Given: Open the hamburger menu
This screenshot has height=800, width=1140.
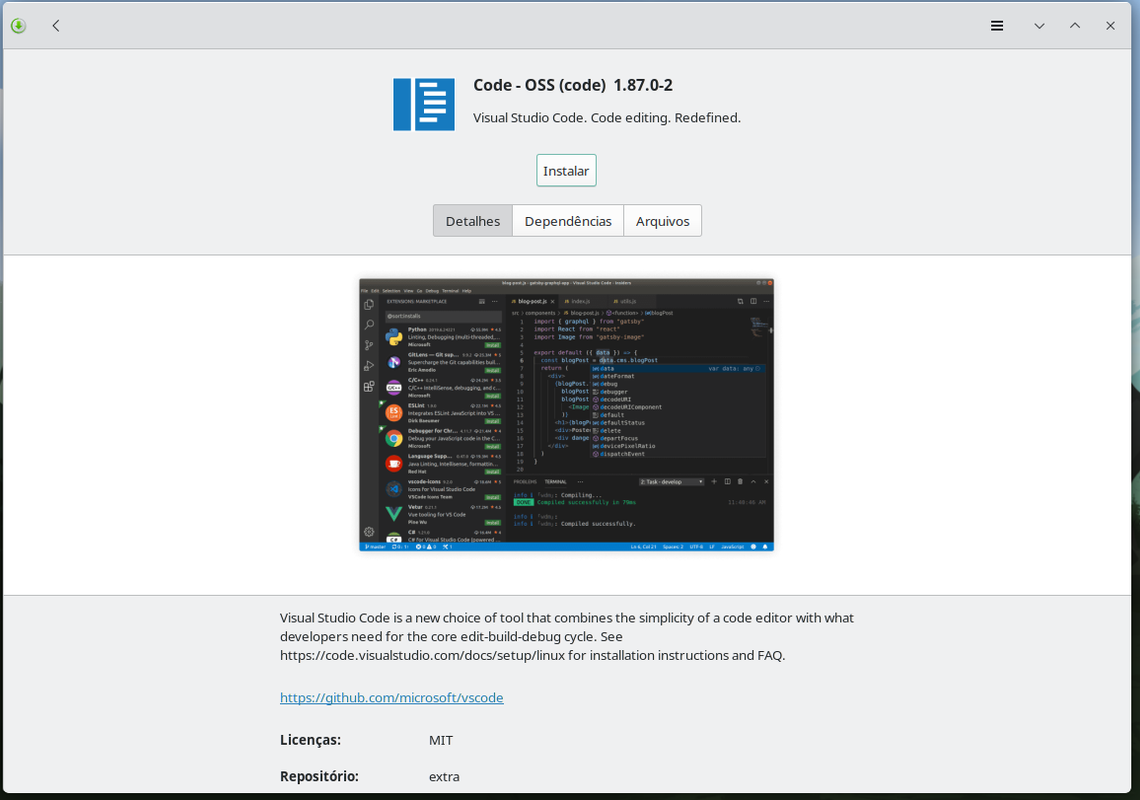Looking at the screenshot, I should (x=997, y=25).
